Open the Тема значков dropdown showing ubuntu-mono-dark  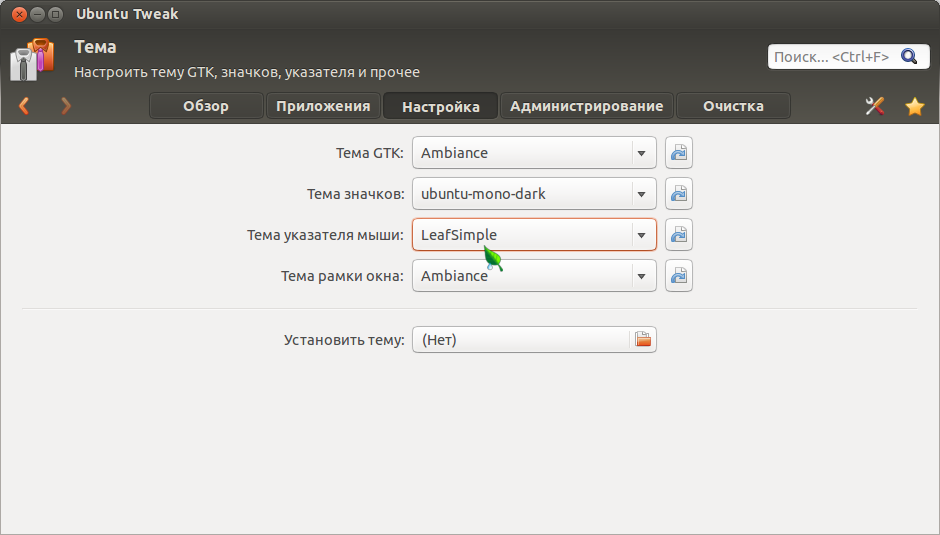click(x=534, y=194)
